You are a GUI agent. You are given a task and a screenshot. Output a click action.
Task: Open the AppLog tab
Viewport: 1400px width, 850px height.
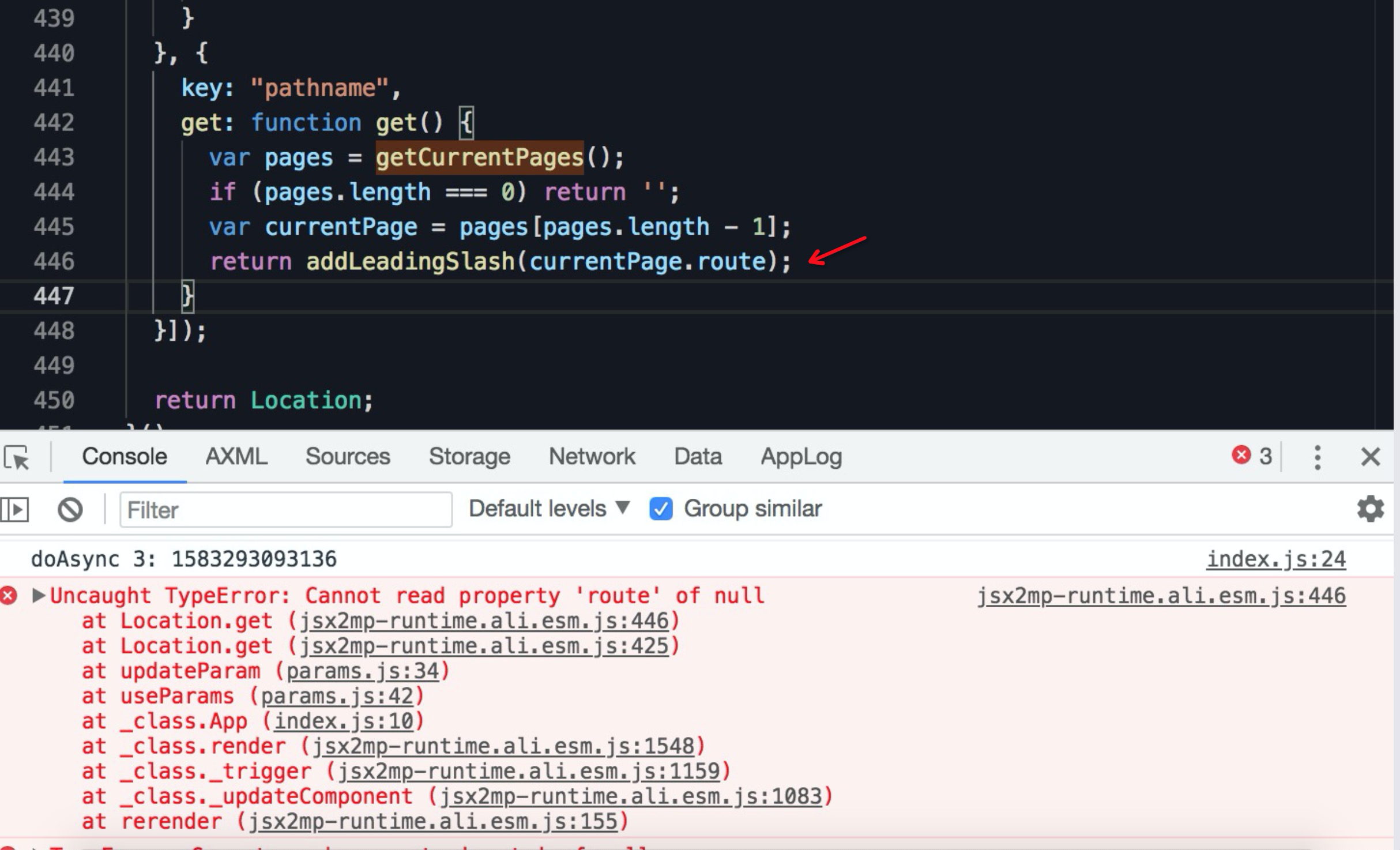801,457
